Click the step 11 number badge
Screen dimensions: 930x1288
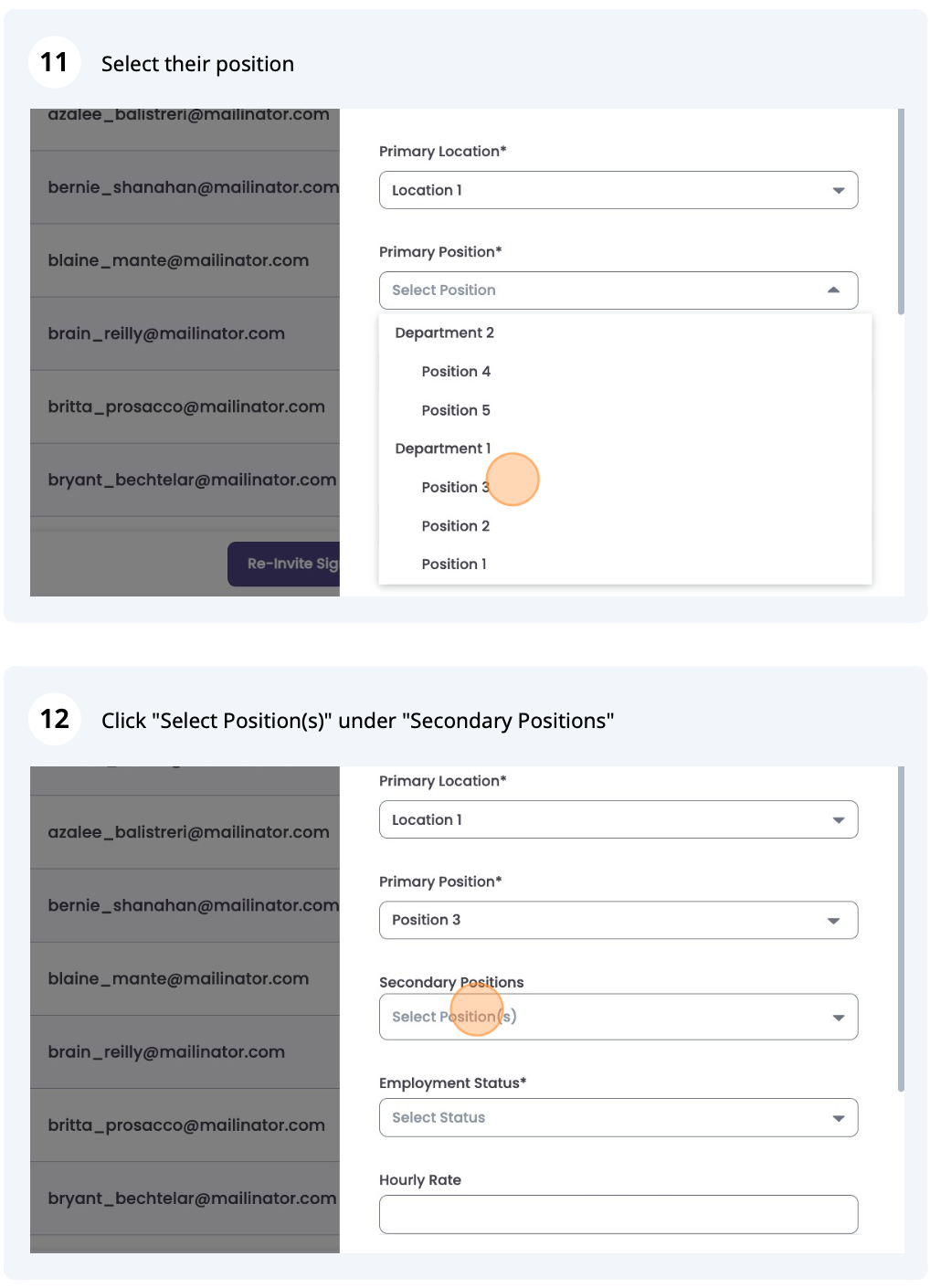click(x=55, y=62)
